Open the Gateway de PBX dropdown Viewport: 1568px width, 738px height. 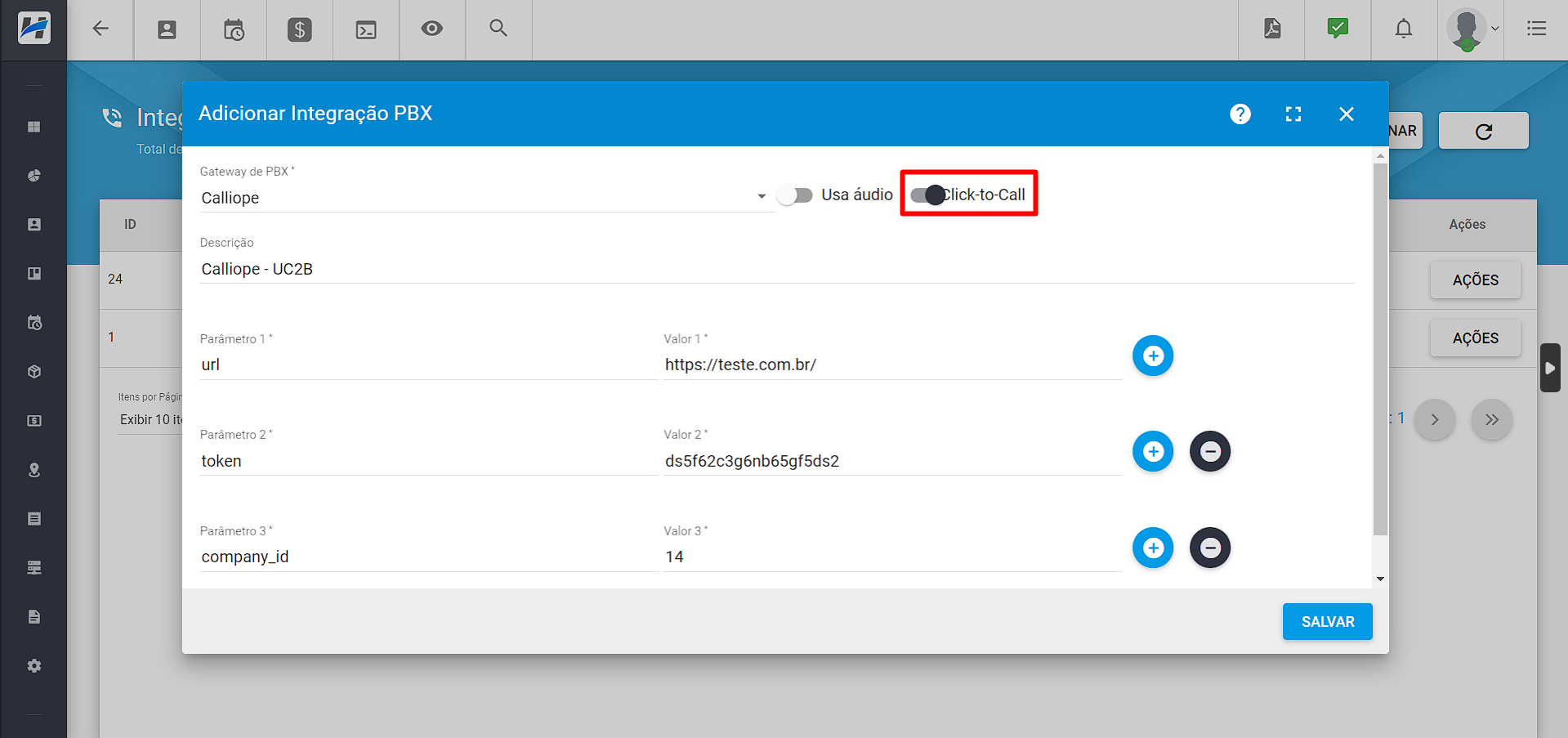[x=761, y=196]
